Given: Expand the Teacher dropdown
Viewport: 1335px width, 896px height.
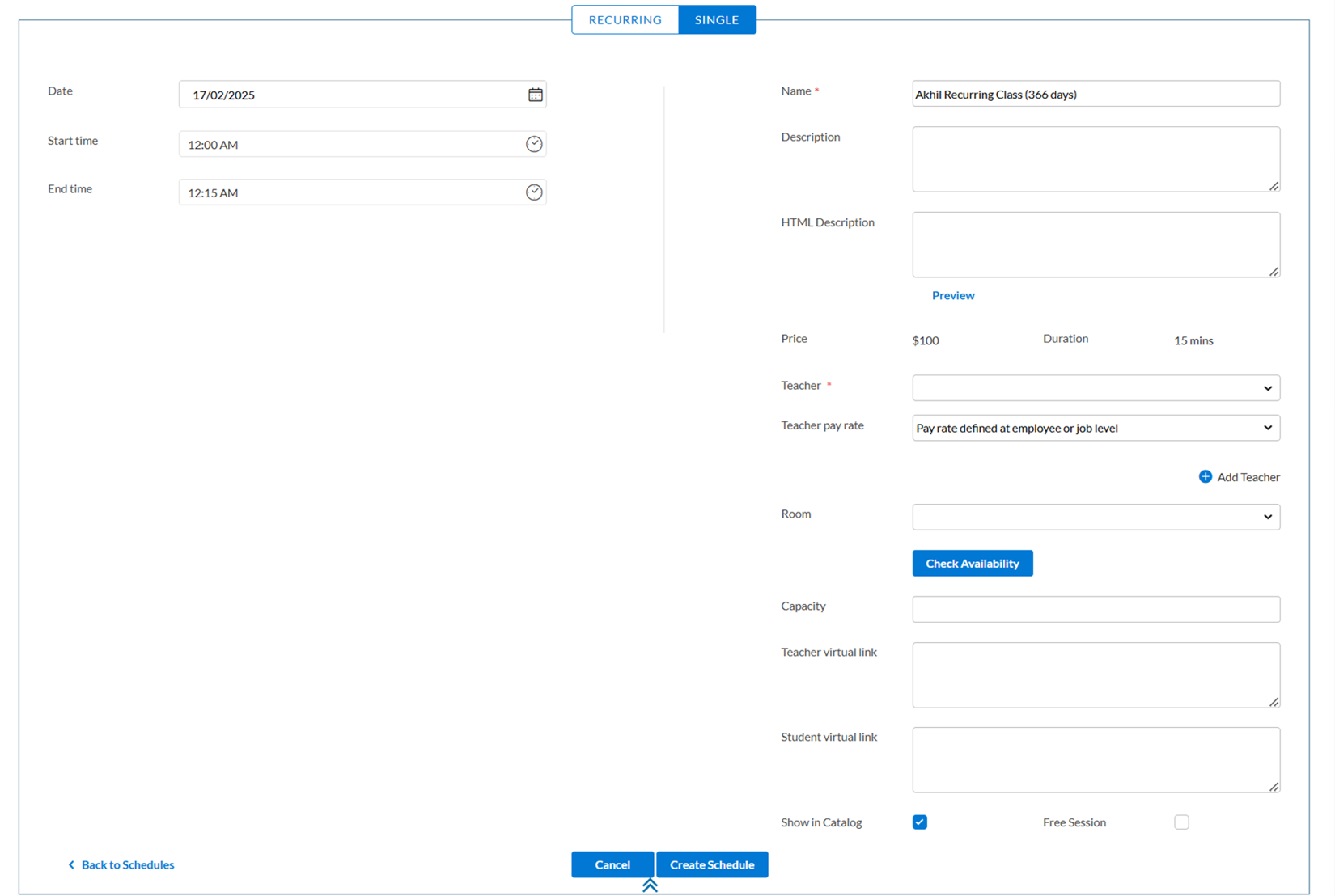Looking at the screenshot, I should tap(1096, 388).
